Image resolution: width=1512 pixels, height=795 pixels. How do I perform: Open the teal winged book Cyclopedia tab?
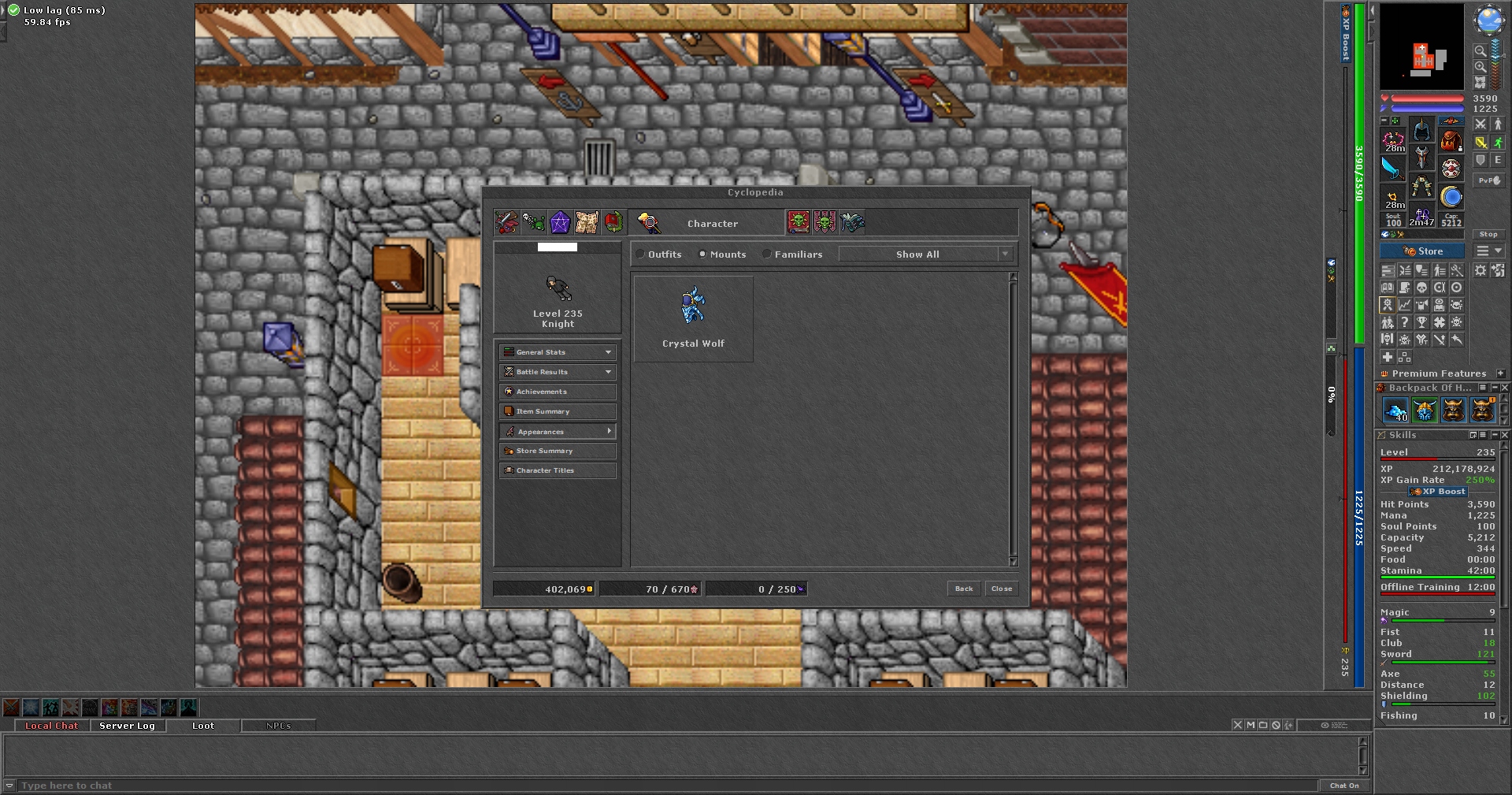(x=852, y=223)
